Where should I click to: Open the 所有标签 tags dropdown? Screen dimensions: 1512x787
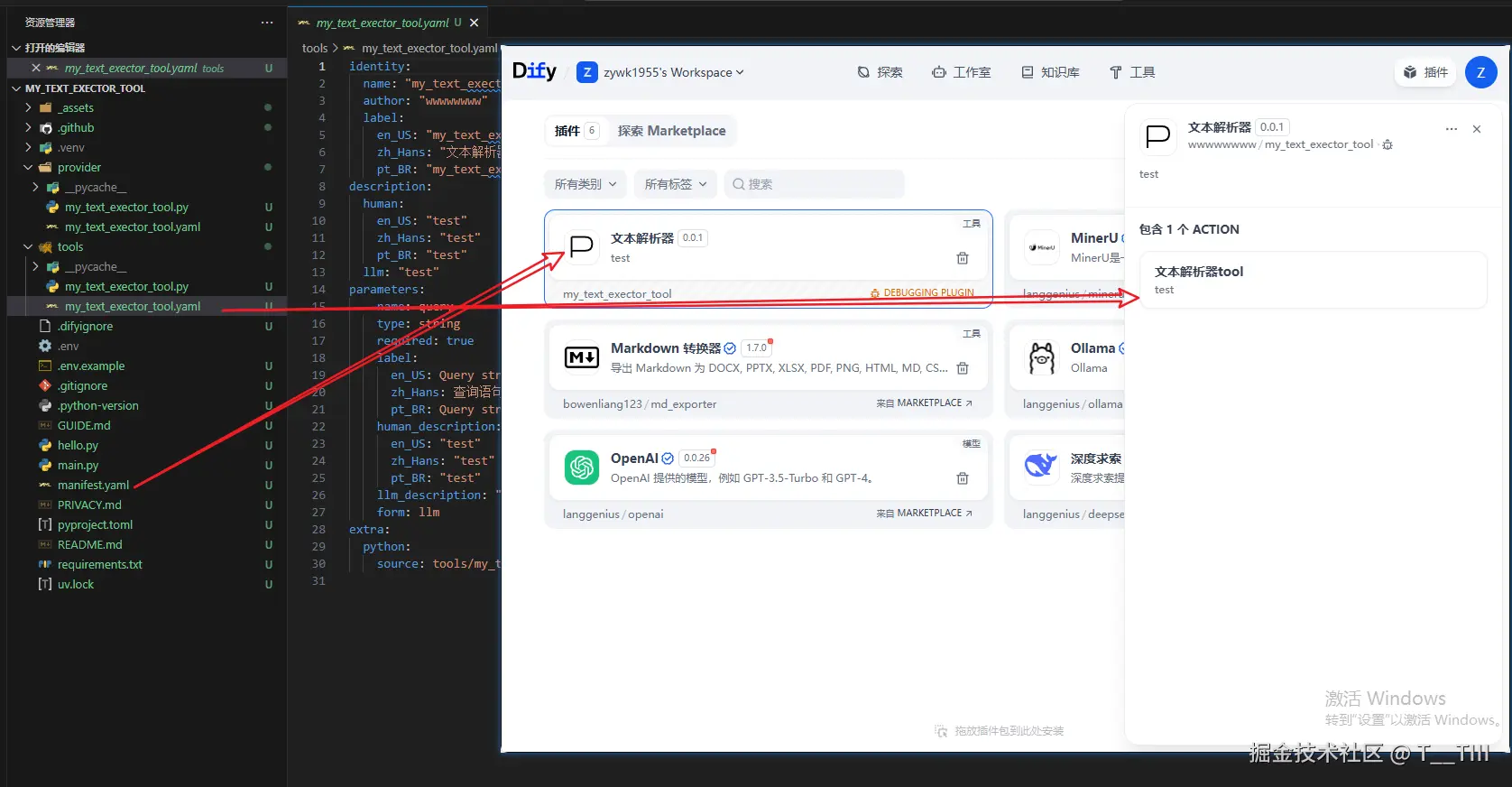click(676, 184)
